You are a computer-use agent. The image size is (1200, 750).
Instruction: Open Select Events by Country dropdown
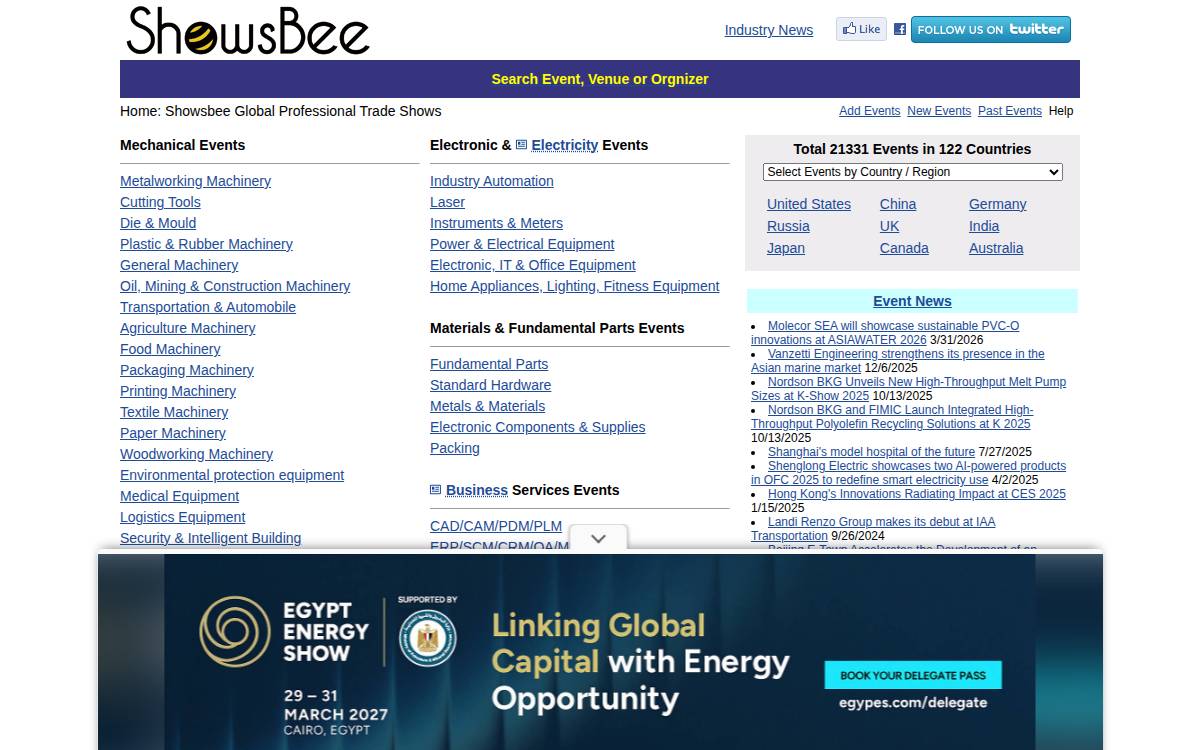(x=912, y=172)
